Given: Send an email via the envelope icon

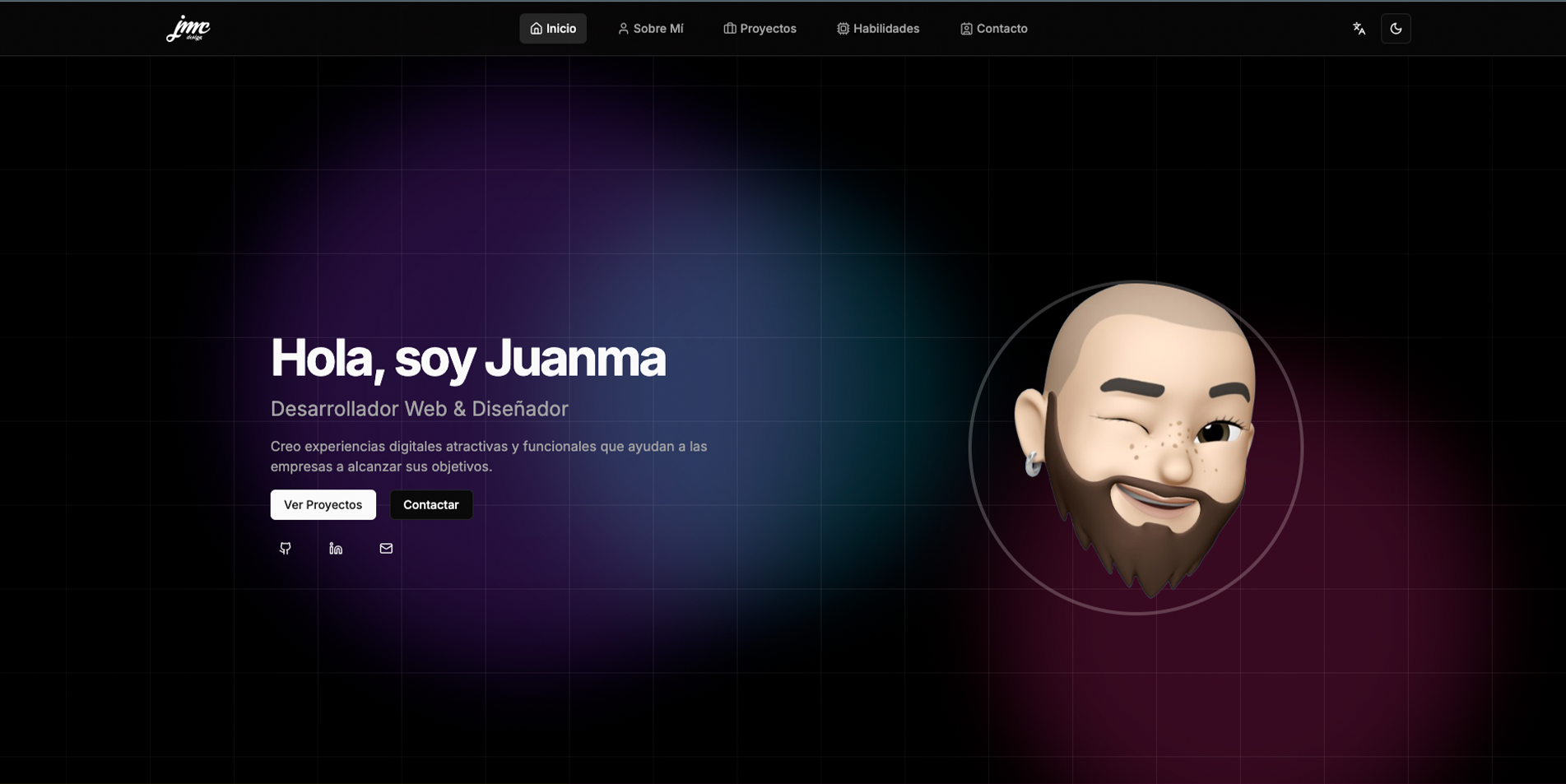Looking at the screenshot, I should 386,549.
